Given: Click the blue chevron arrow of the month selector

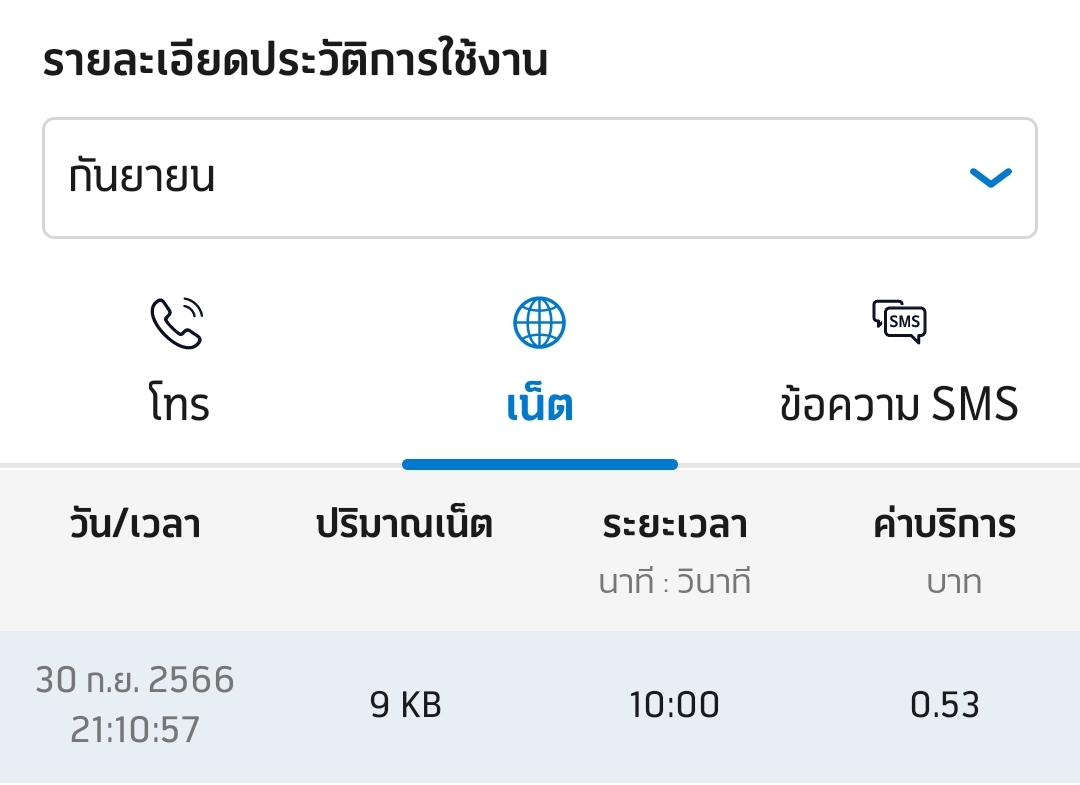Looking at the screenshot, I should coord(991,178).
